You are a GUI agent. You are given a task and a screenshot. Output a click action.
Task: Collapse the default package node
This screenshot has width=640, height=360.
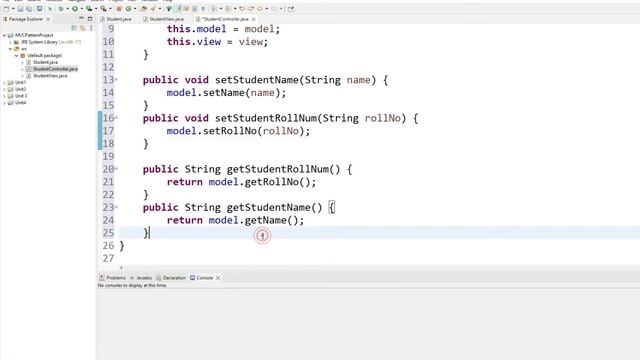click(16, 56)
